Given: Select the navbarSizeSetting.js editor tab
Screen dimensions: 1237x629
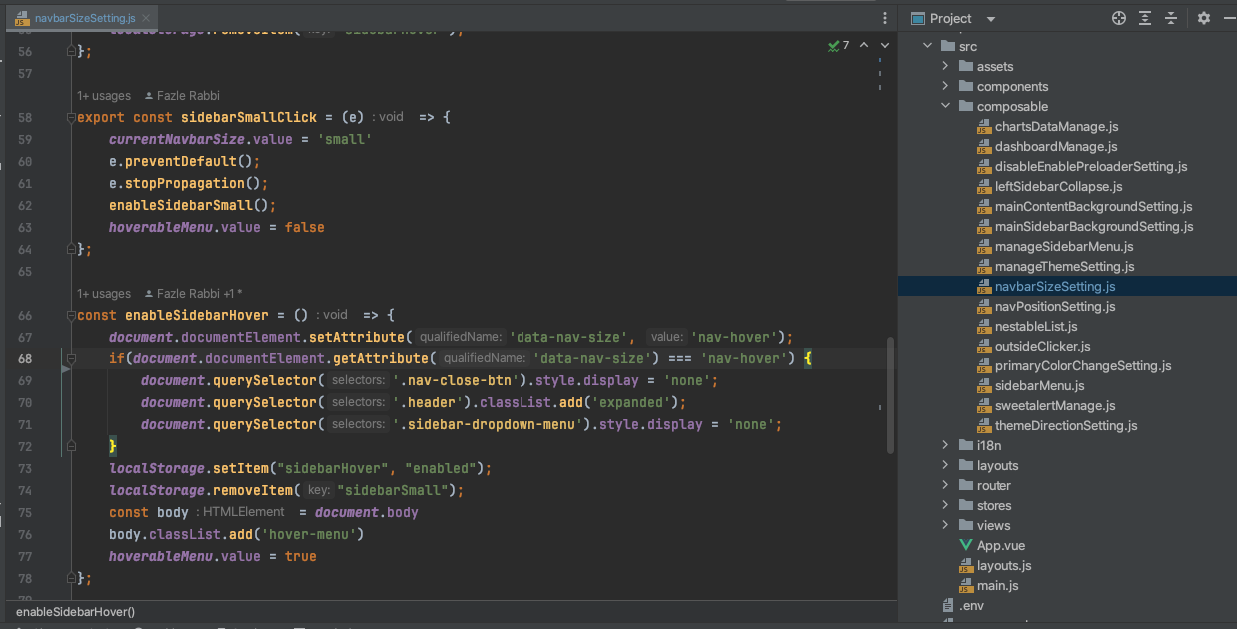Looking at the screenshot, I should coord(84,18).
